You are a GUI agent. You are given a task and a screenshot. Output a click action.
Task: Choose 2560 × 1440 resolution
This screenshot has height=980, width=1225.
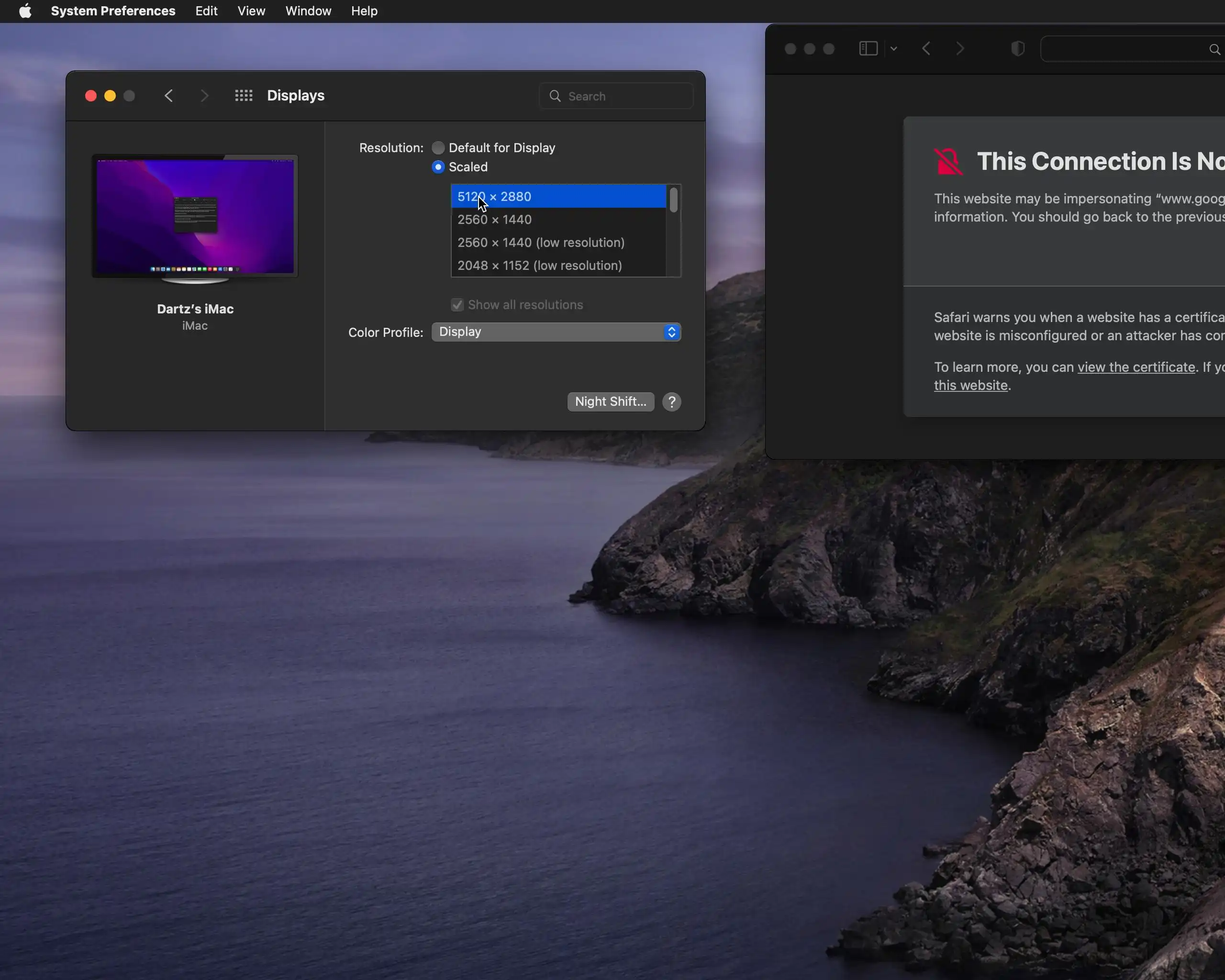point(494,219)
